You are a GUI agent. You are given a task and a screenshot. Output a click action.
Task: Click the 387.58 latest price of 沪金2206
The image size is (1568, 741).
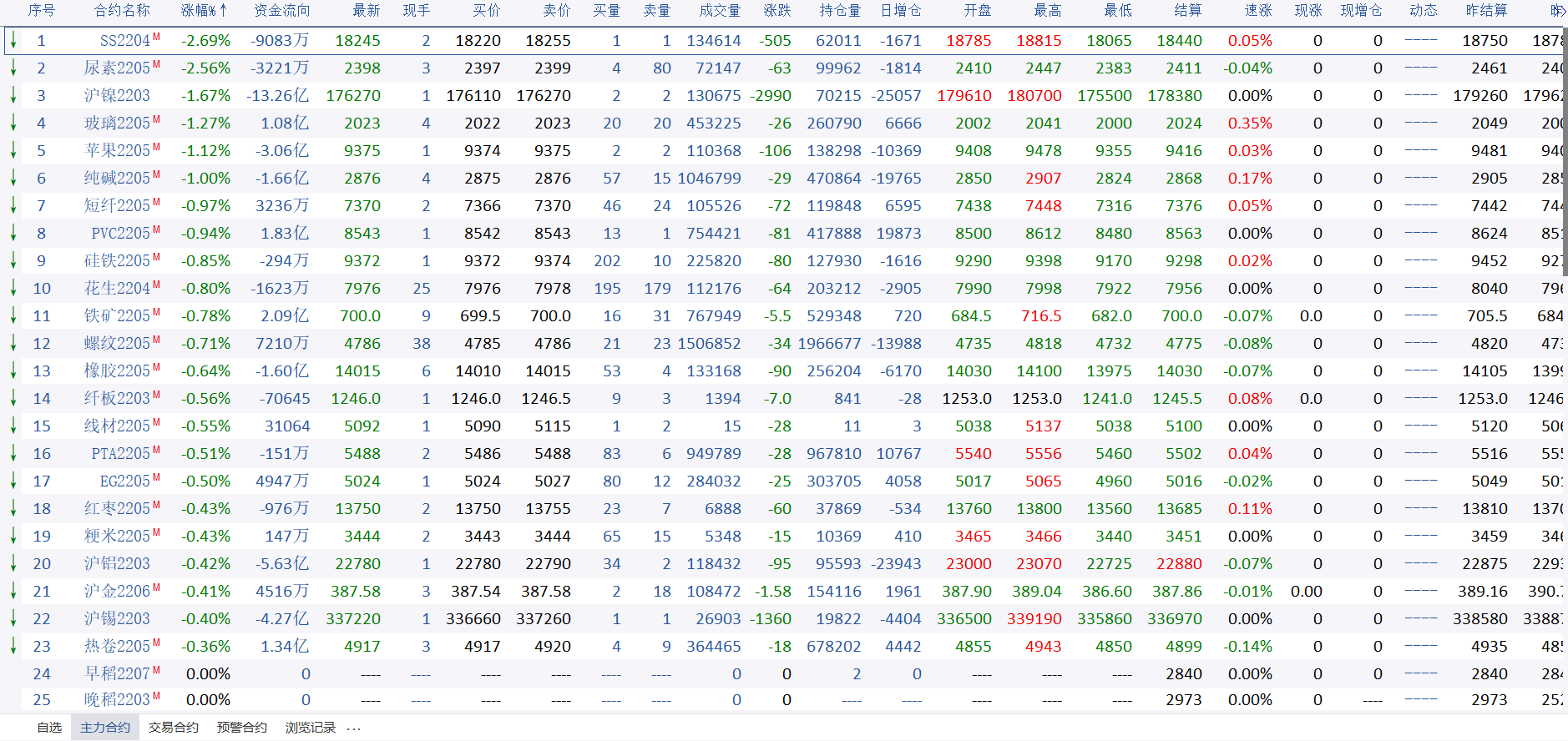pos(356,591)
